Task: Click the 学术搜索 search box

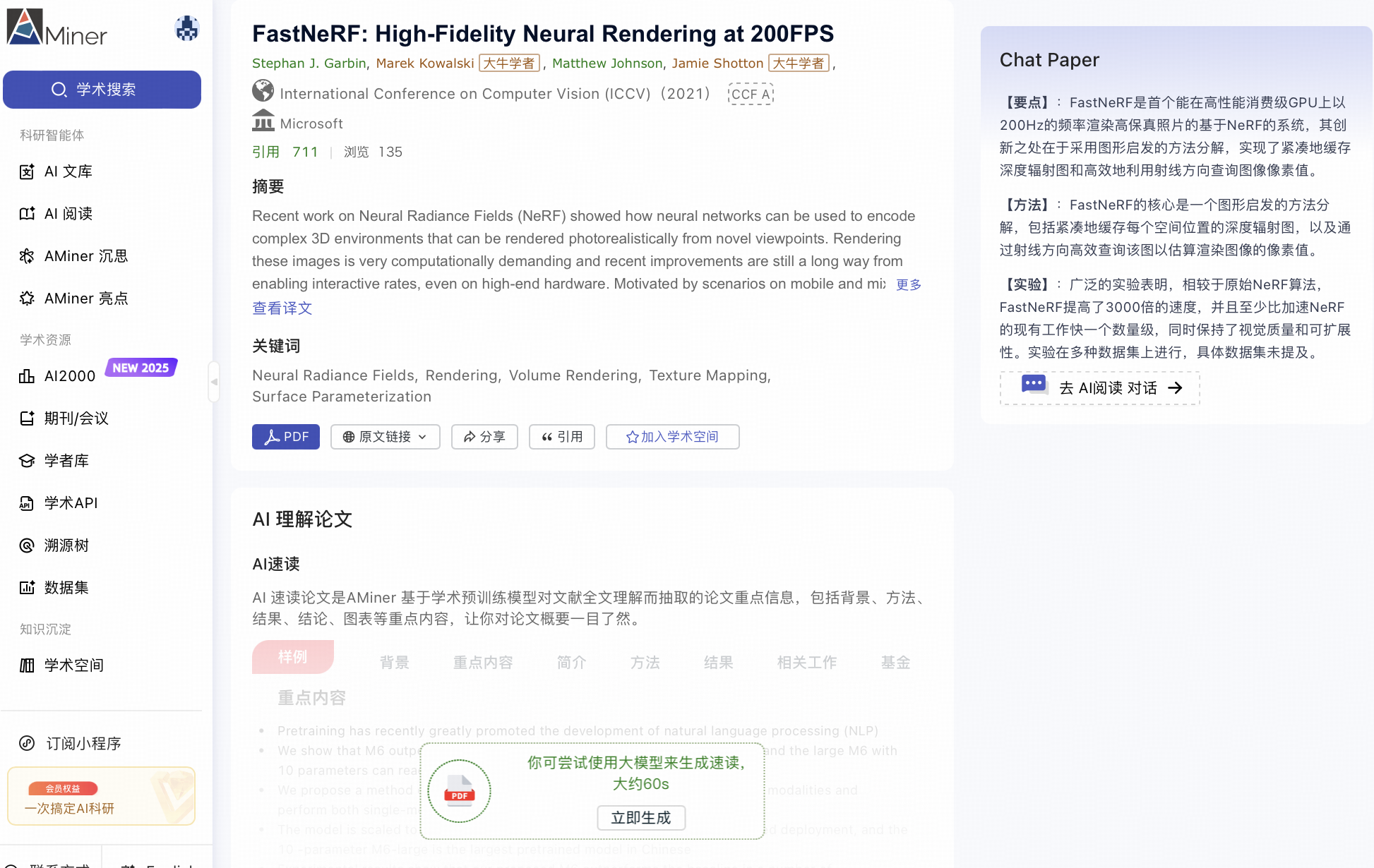Action: 102,90
